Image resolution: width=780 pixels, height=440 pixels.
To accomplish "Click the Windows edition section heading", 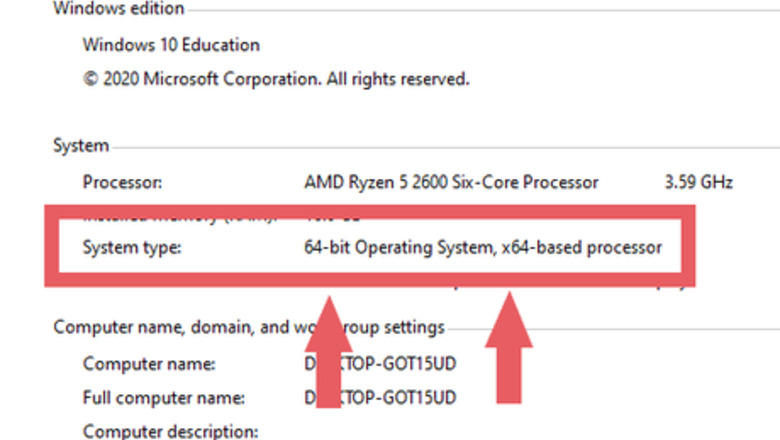I will (118, 9).
